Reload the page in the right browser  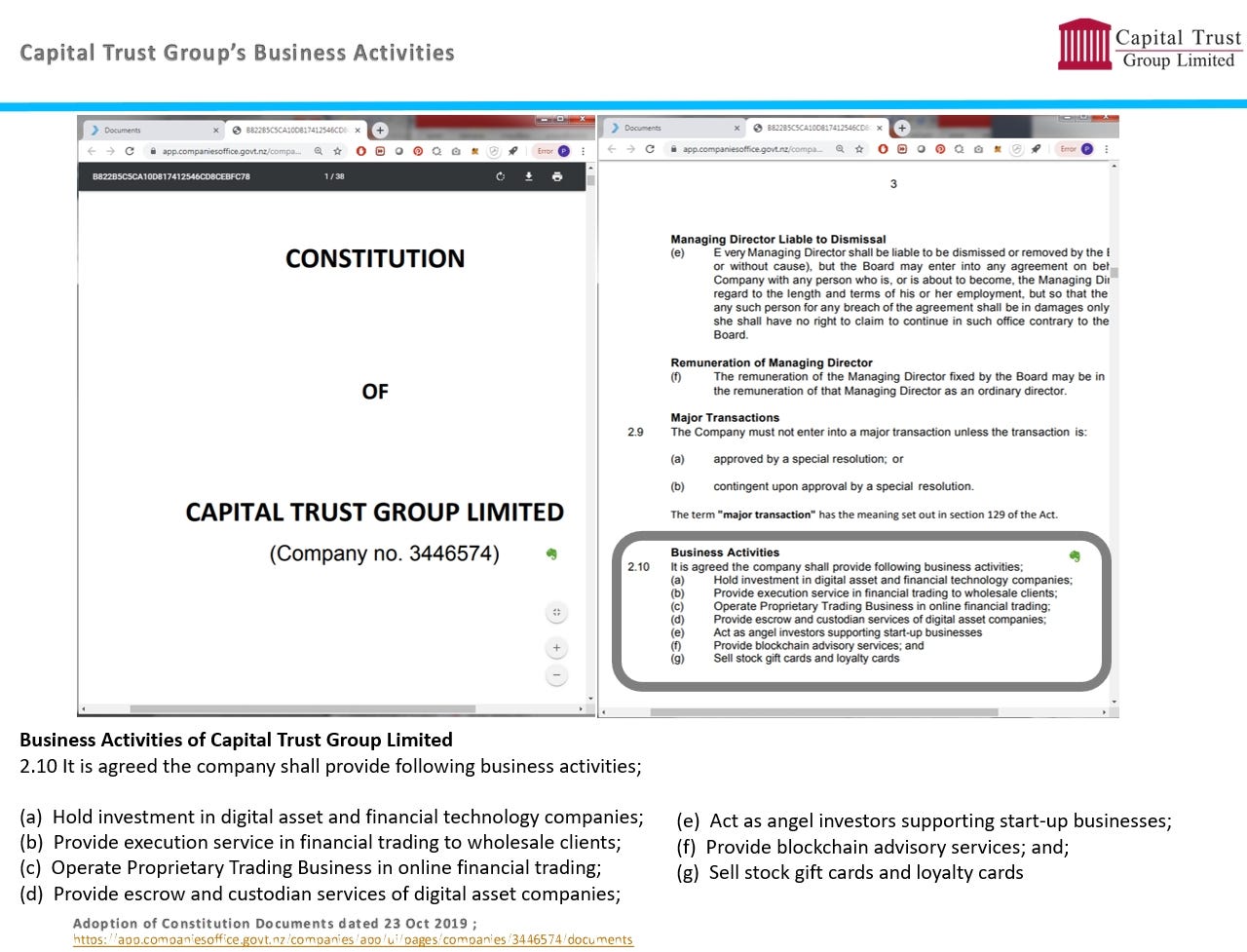pos(650,149)
